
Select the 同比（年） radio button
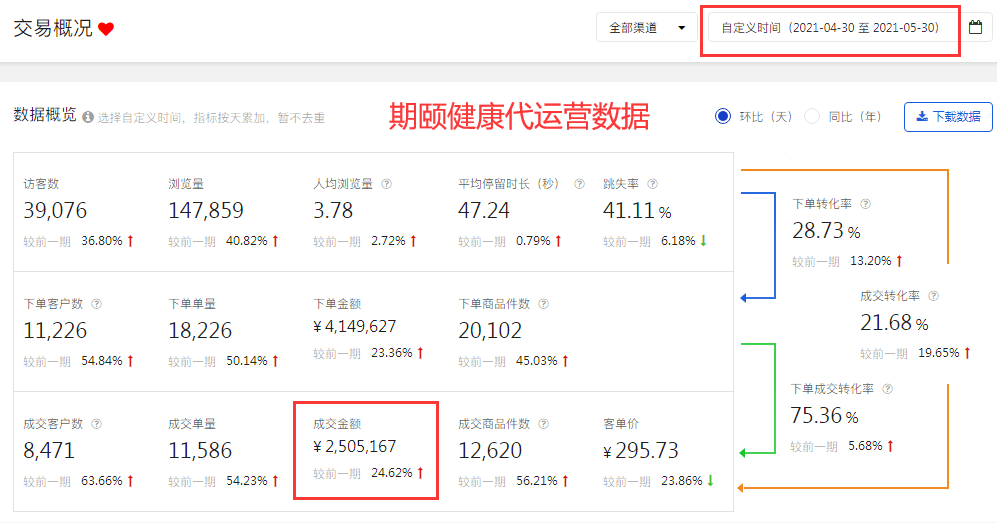tap(812, 116)
